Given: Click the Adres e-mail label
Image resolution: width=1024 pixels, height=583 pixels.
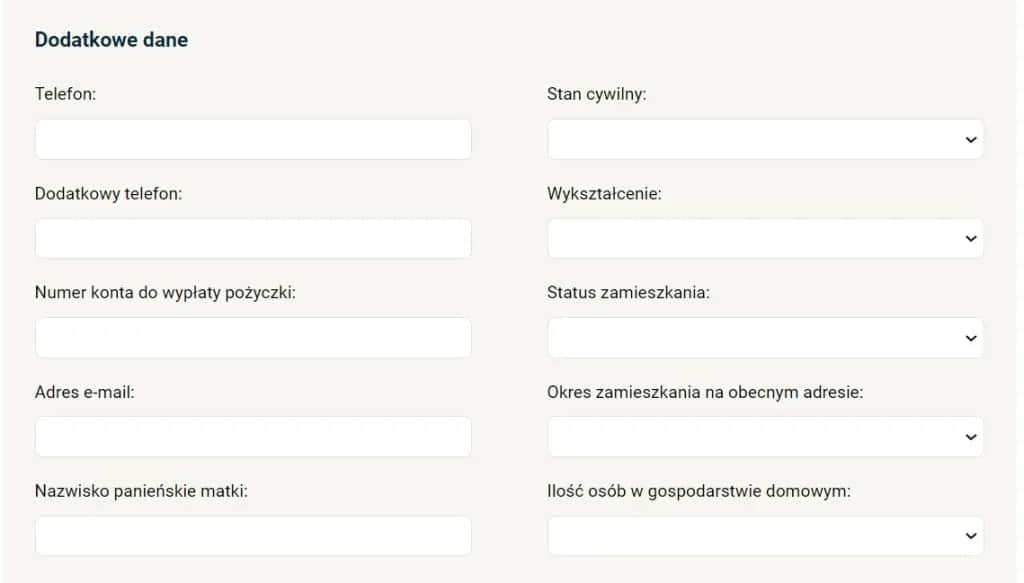Looking at the screenshot, I should (85, 392).
